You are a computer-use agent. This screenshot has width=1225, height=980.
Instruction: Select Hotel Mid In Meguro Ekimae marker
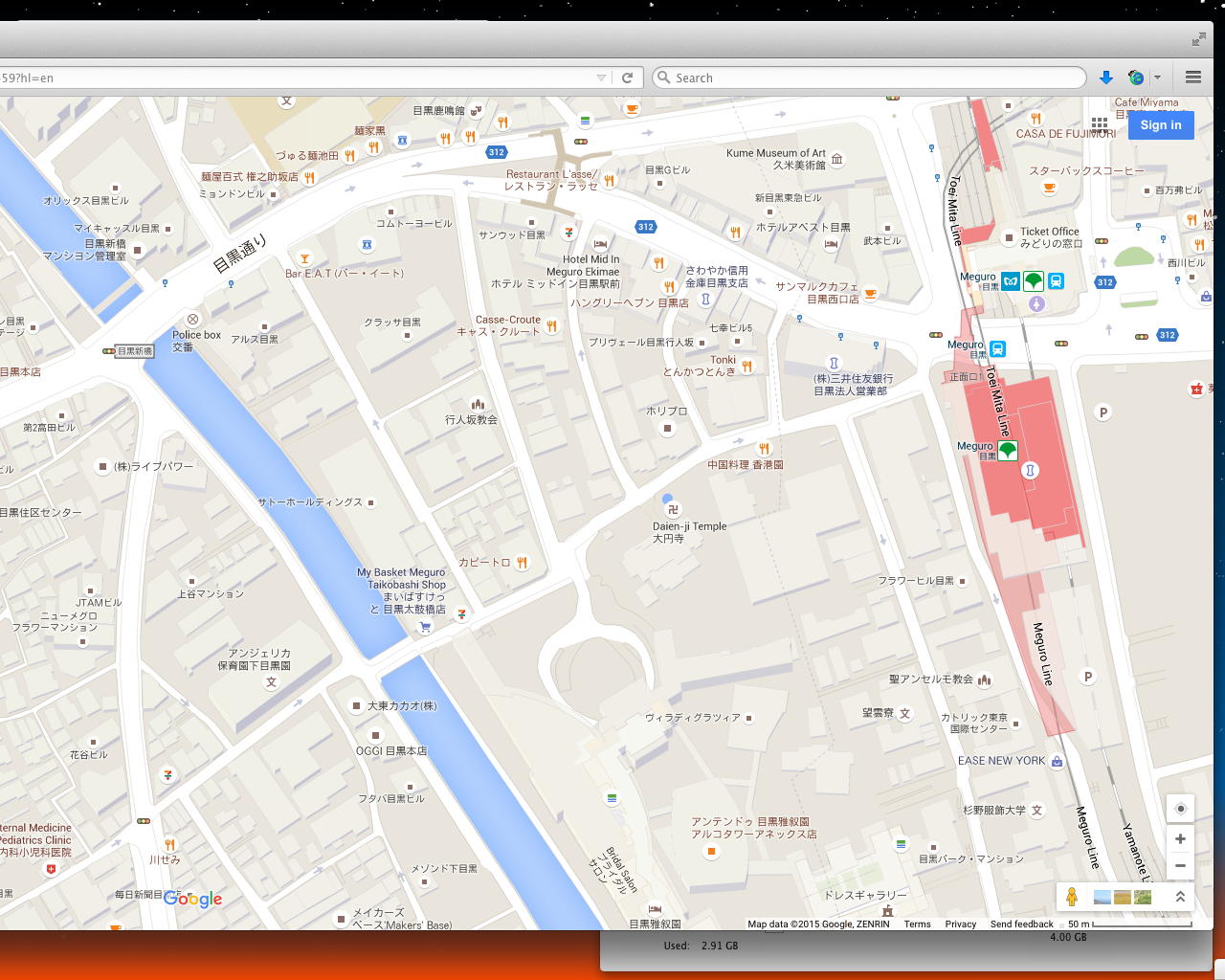(x=600, y=244)
